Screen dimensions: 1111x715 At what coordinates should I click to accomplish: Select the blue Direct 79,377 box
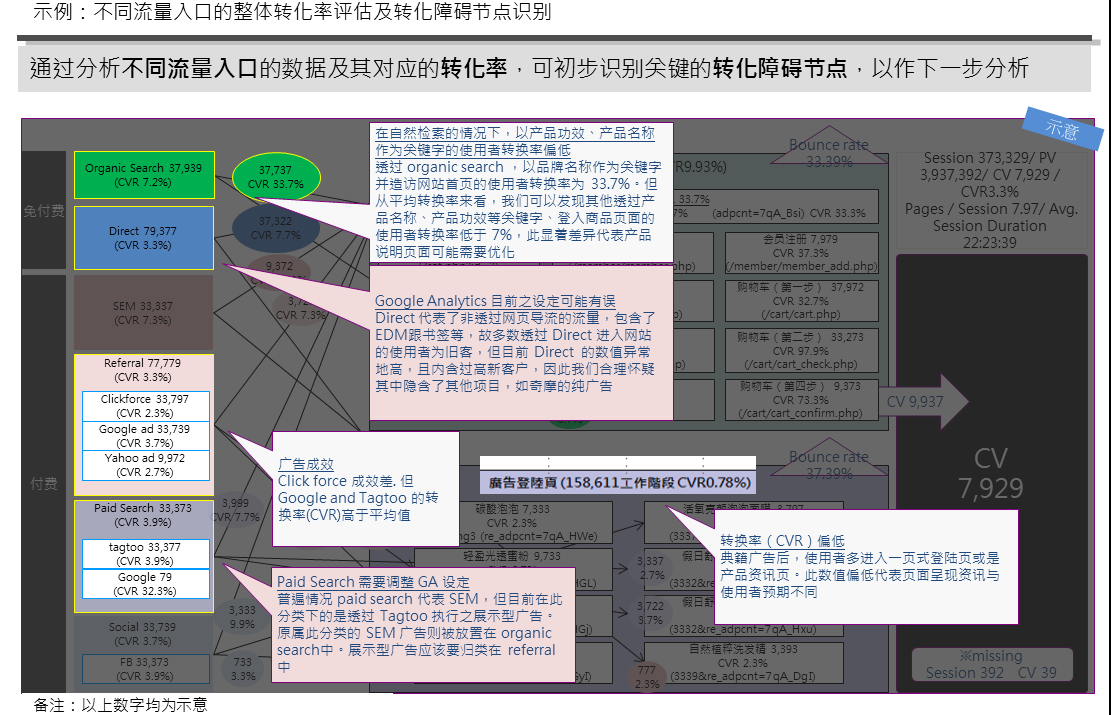point(144,238)
